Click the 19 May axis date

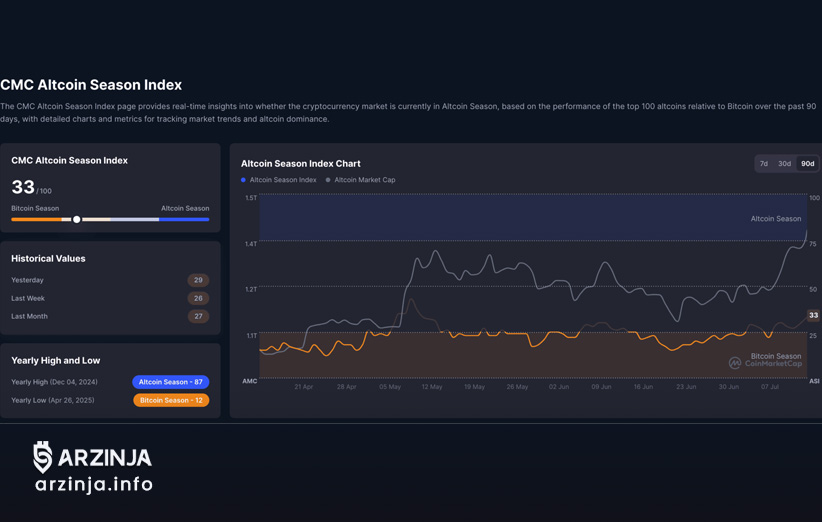(x=474, y=387)
